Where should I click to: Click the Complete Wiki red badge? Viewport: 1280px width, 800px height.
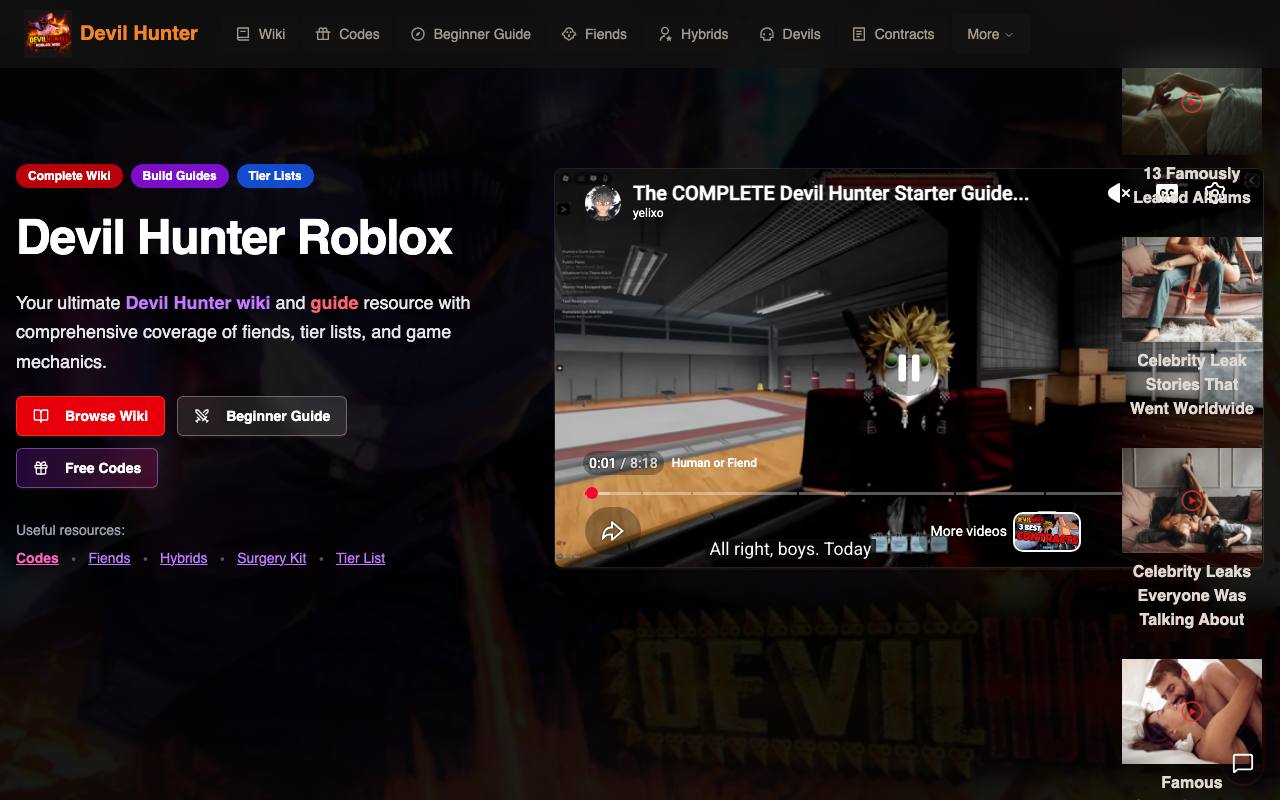(69, 176)
